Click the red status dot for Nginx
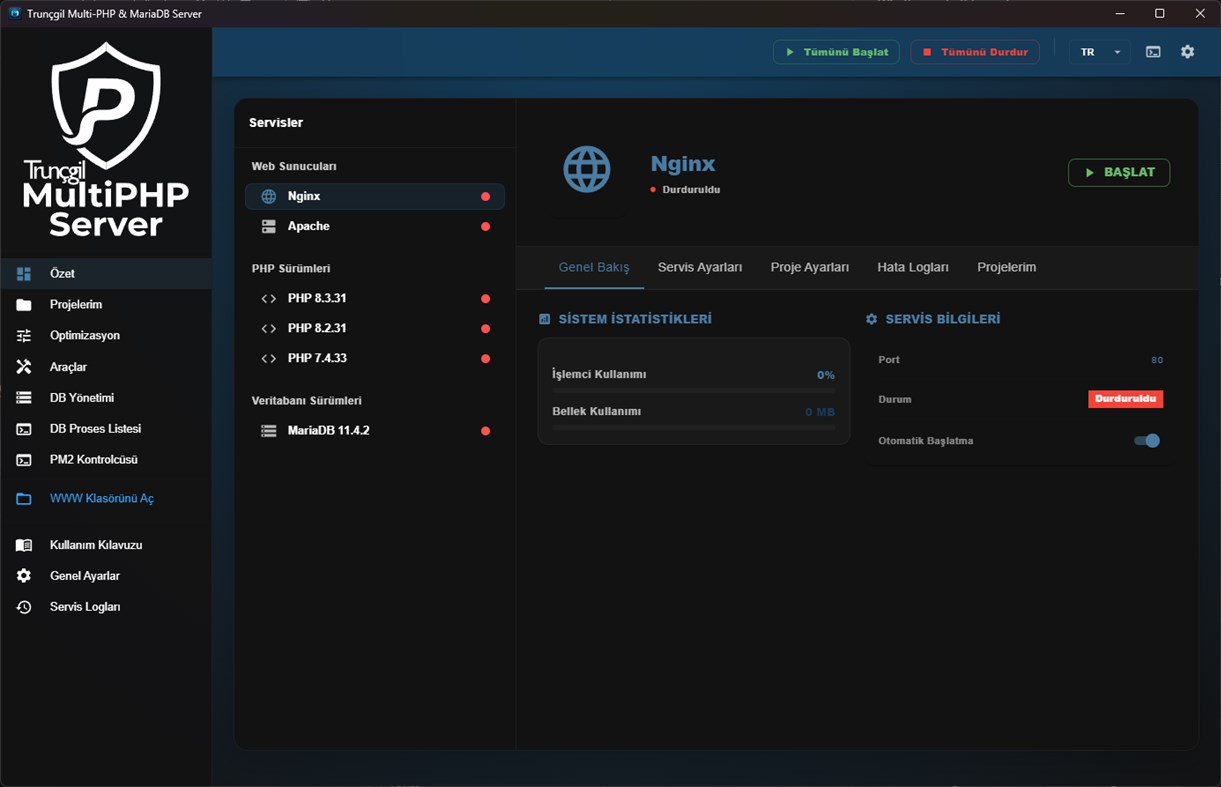This screenshot has height=787, width=1221. click(x=485, y=197)
